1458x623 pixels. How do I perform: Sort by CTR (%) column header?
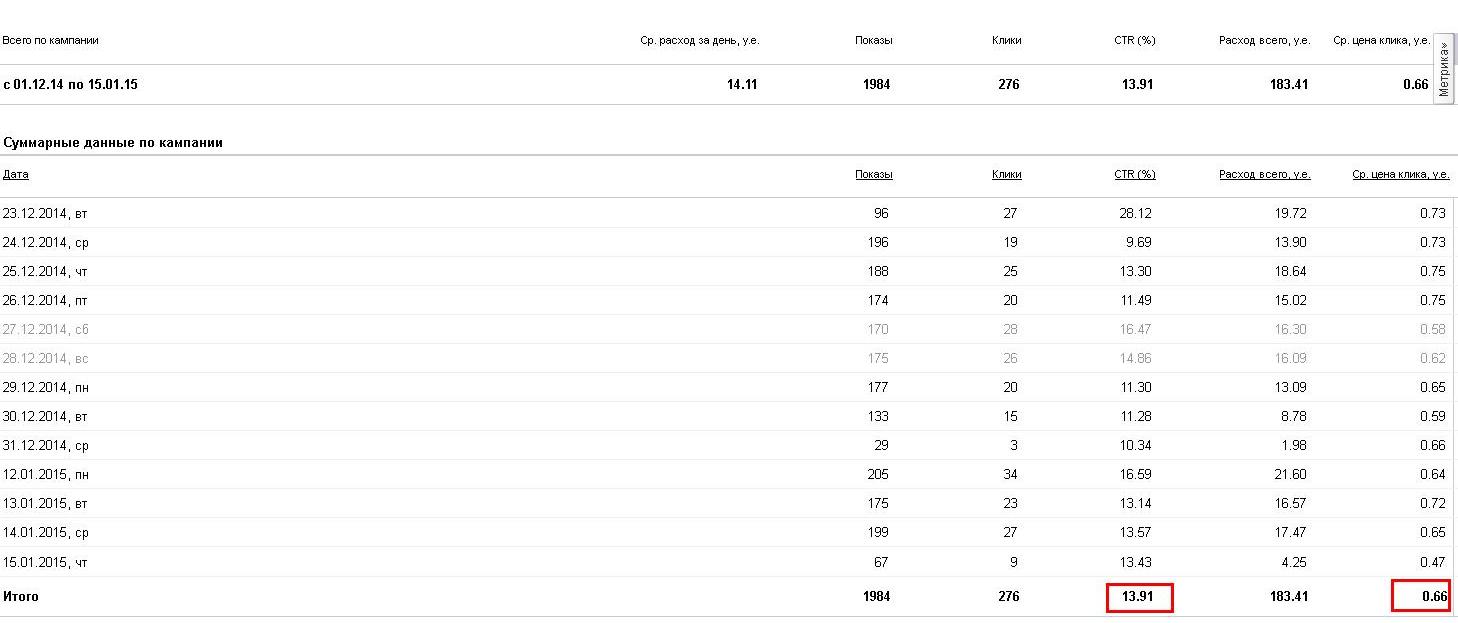(1134, 174)
